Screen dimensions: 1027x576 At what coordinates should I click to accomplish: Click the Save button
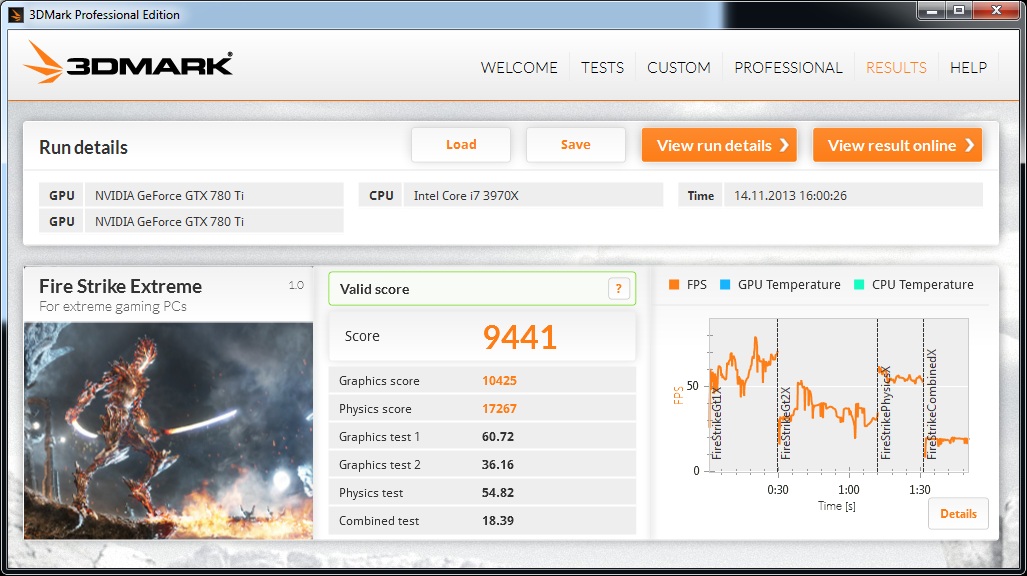click(576, 145)
